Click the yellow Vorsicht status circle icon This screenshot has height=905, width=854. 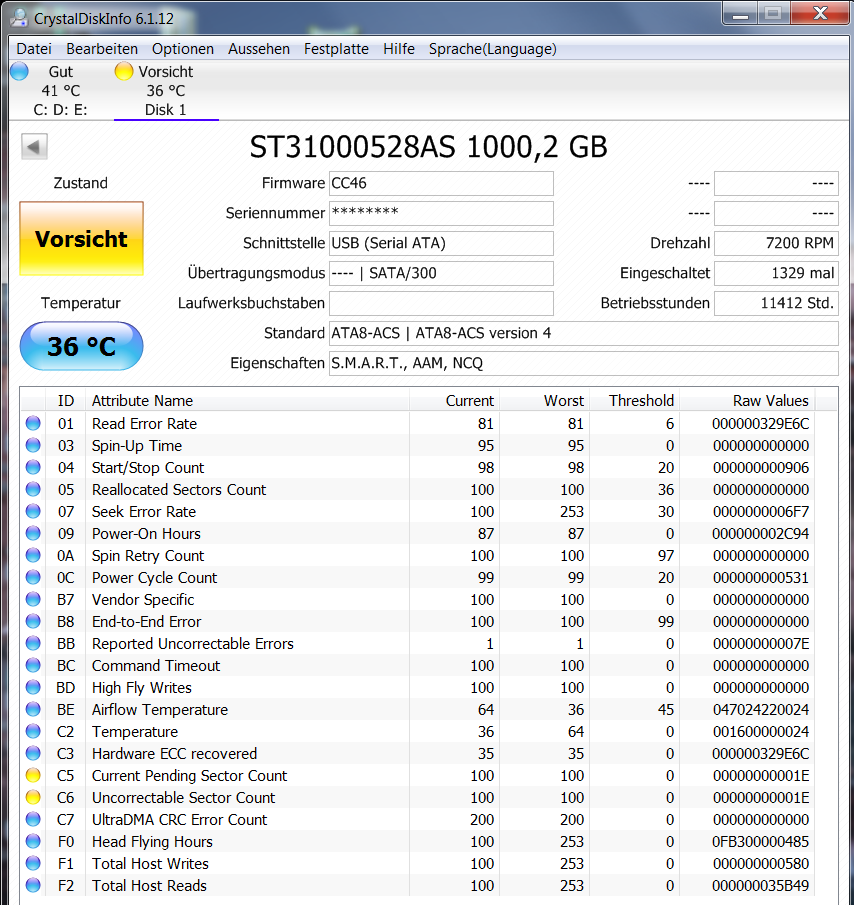tap(123, 71)
